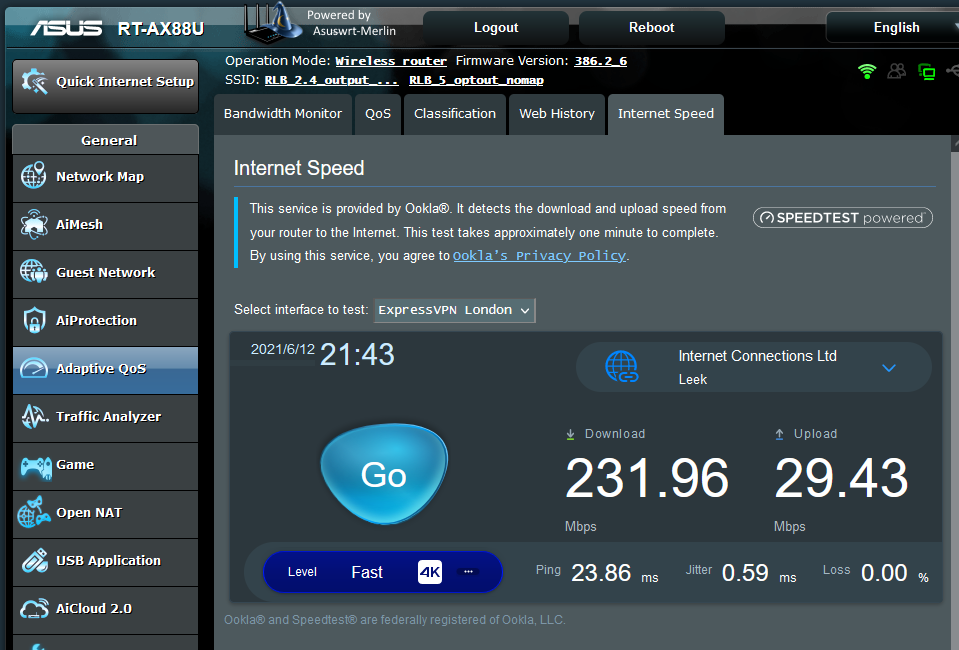The width and height of the screenshot is (959, 650).
Task: Open the Classification tab
Action: coord(455,114)
